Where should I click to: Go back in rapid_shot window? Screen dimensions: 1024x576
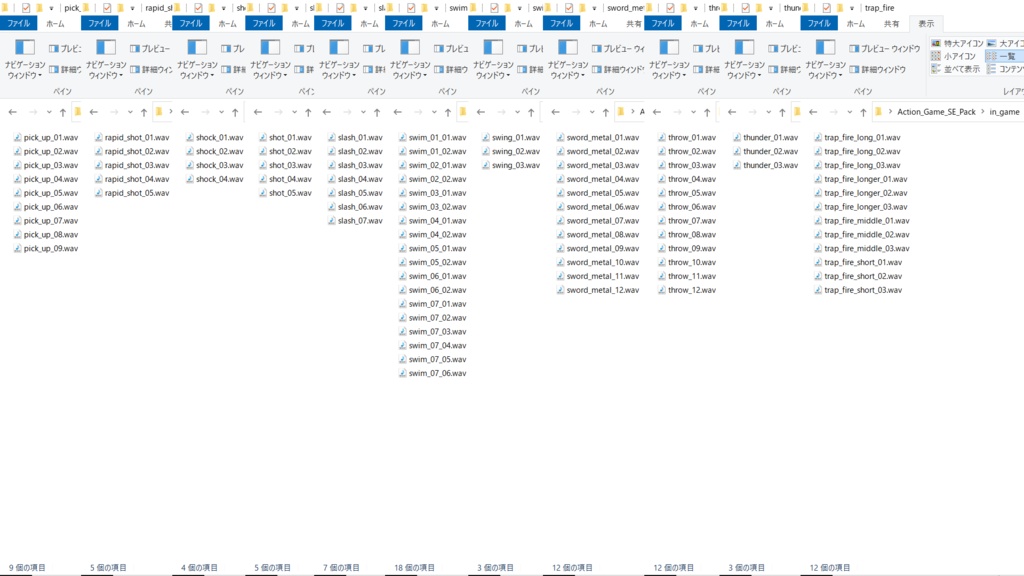94,112
